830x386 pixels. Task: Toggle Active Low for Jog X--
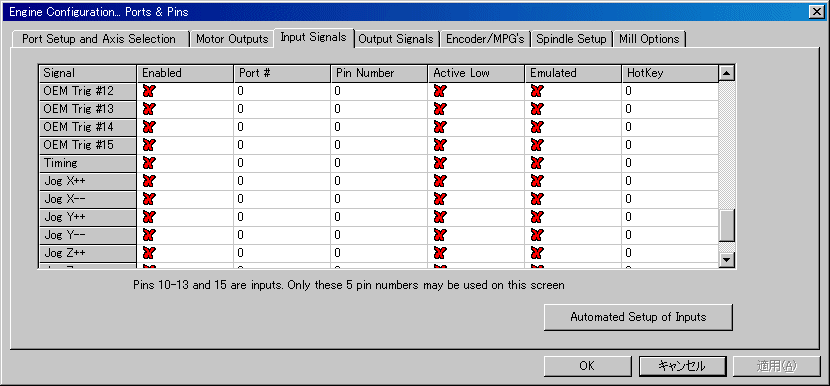439,199
